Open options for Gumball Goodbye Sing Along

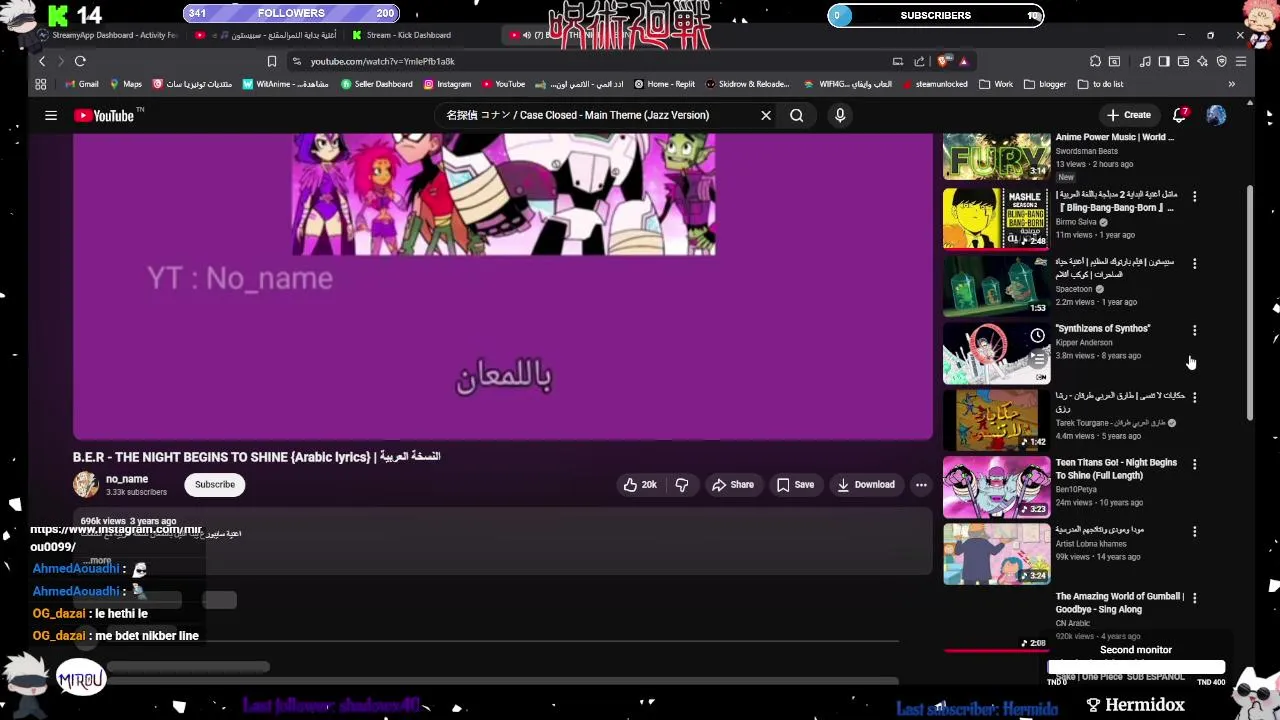click(1194, 598)
